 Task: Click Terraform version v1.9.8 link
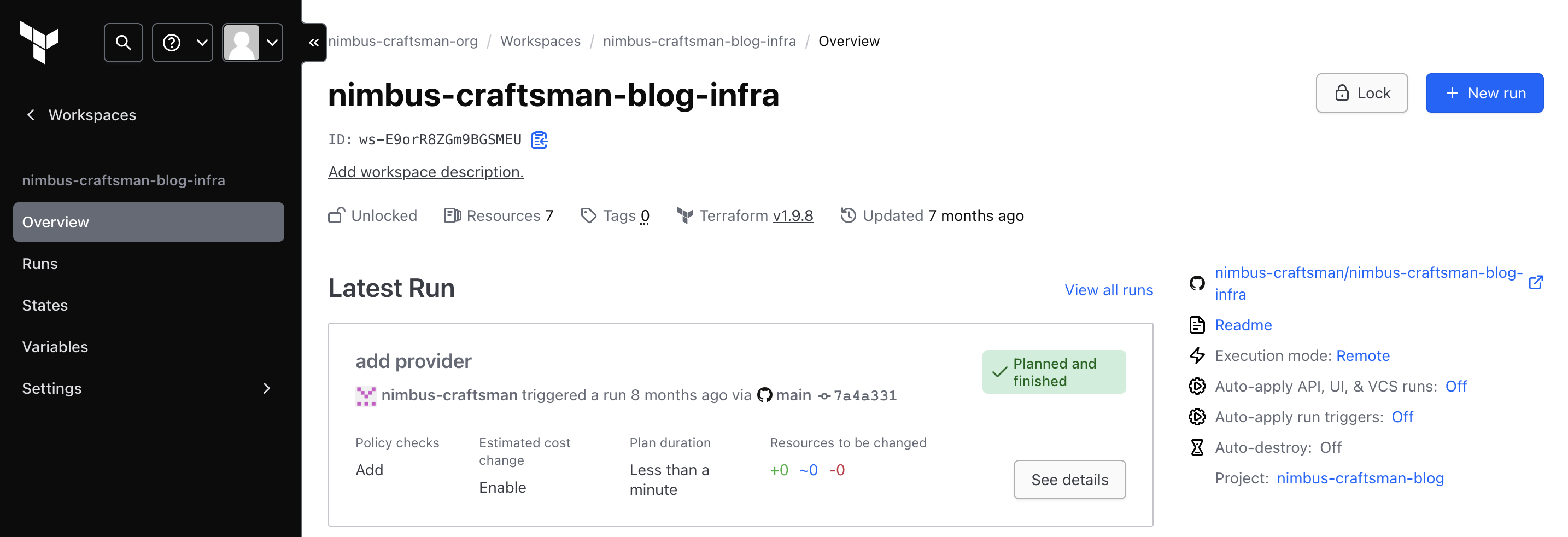pos(793,216)
